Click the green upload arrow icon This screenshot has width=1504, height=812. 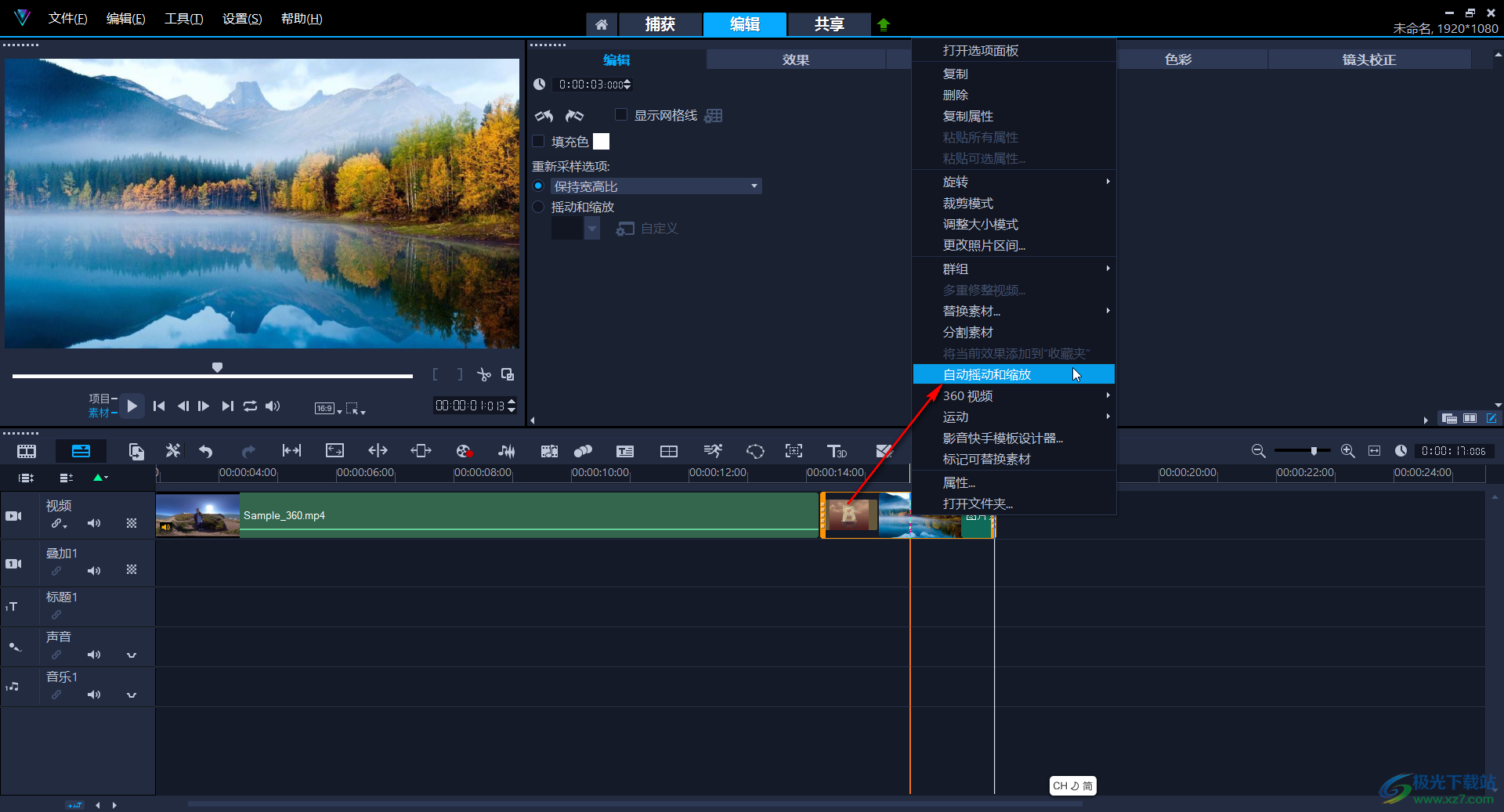tap(884, 24)
